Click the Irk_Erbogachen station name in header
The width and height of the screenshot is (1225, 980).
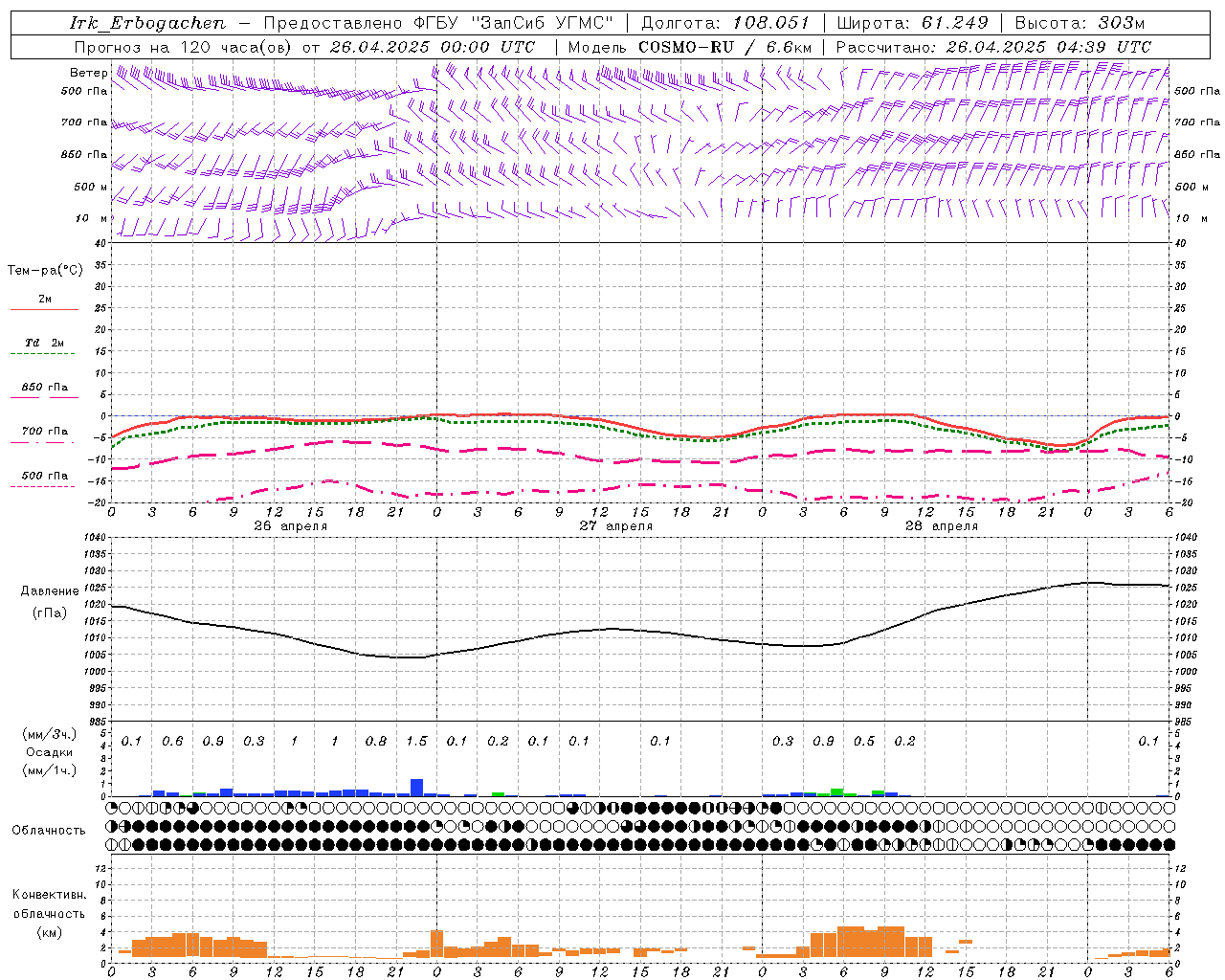147,23
